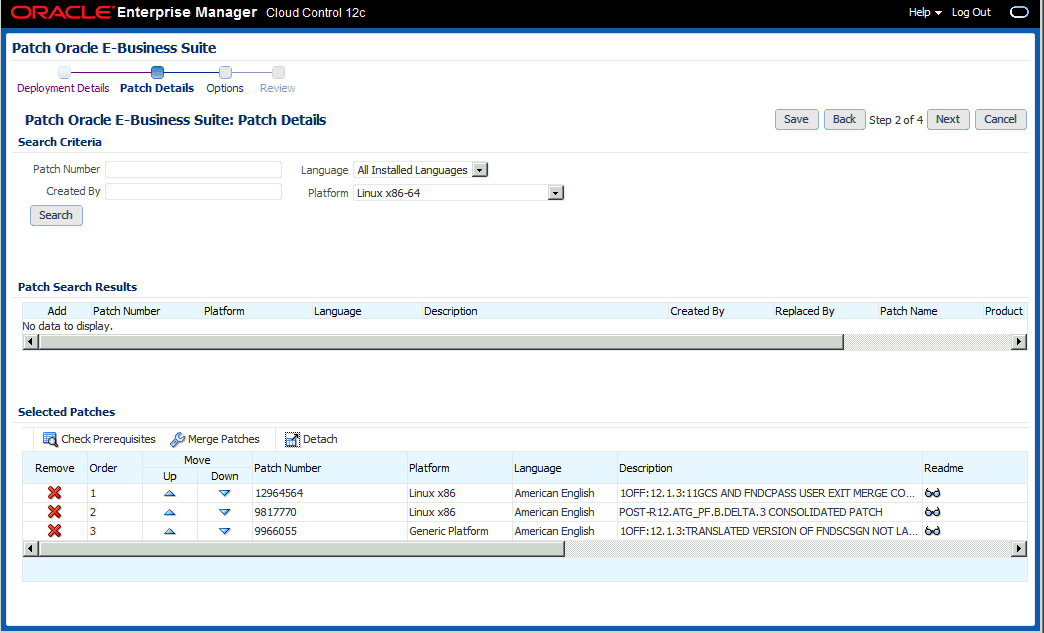Click Check Prerequisites toolbar item
The height and width of the screenshot is (633, 1044).
[99, 439]
